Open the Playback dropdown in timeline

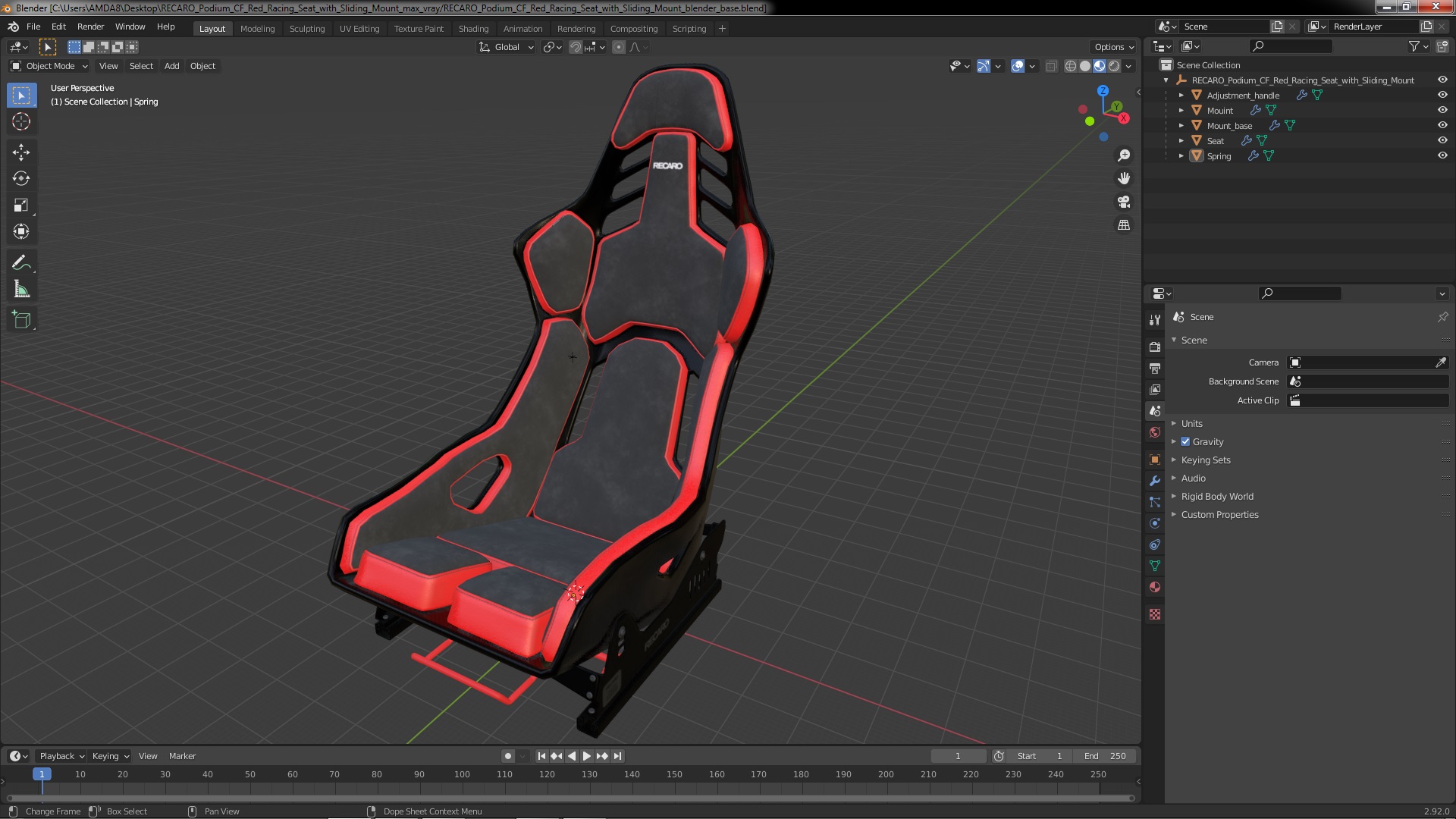coord(61,756)
